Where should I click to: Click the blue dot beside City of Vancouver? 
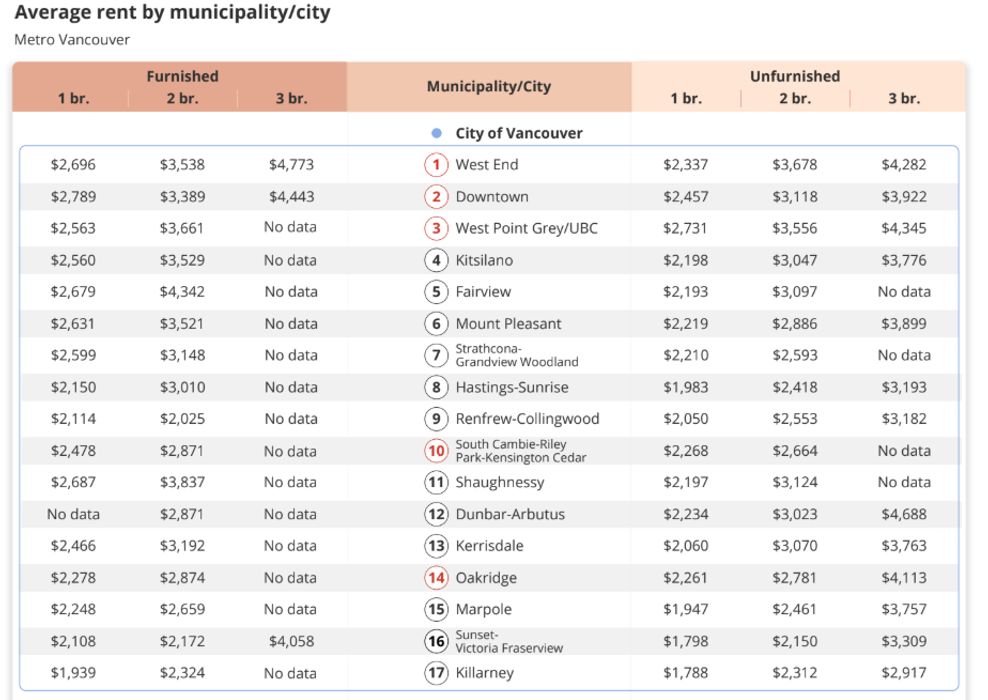[436, 133]
